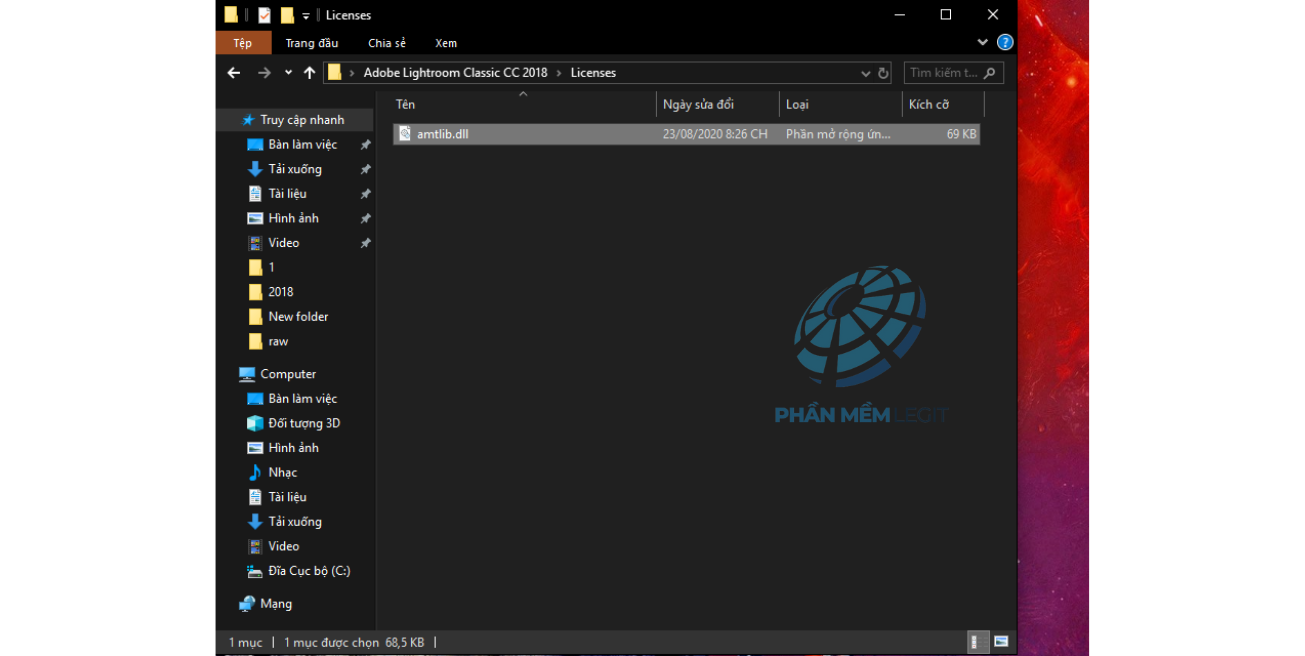Click the Hình ảnh icon under Computer
This screenshot has width=1305, height=656.
tap(255, 448)
